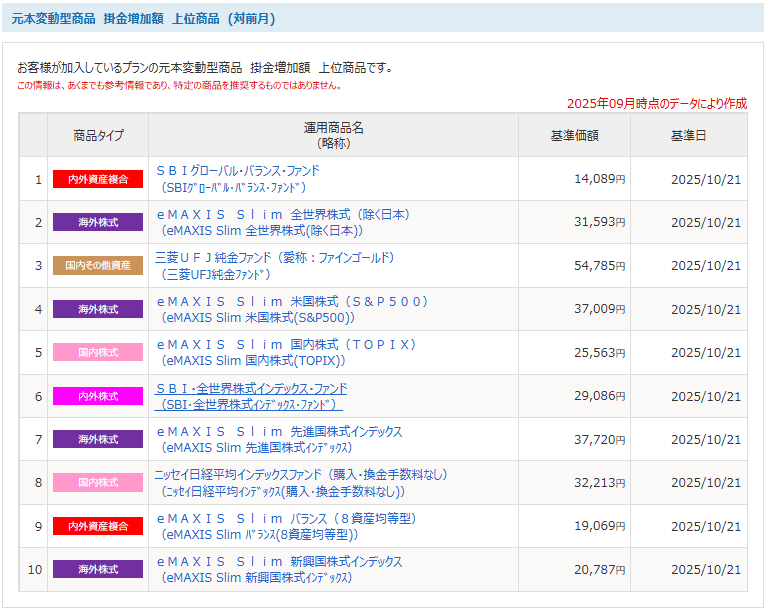Image resolution: width=766 pixels, height=611 pixels.
Task: Click the 54,785円 price value
Action: pos(599,266)
